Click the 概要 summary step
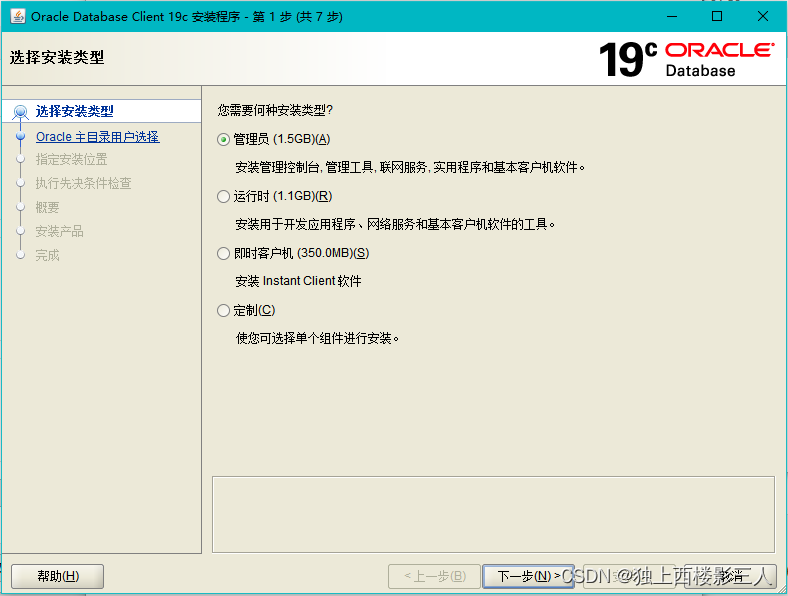The width and height of the screenshot is (788, 596). pos(47,207)
